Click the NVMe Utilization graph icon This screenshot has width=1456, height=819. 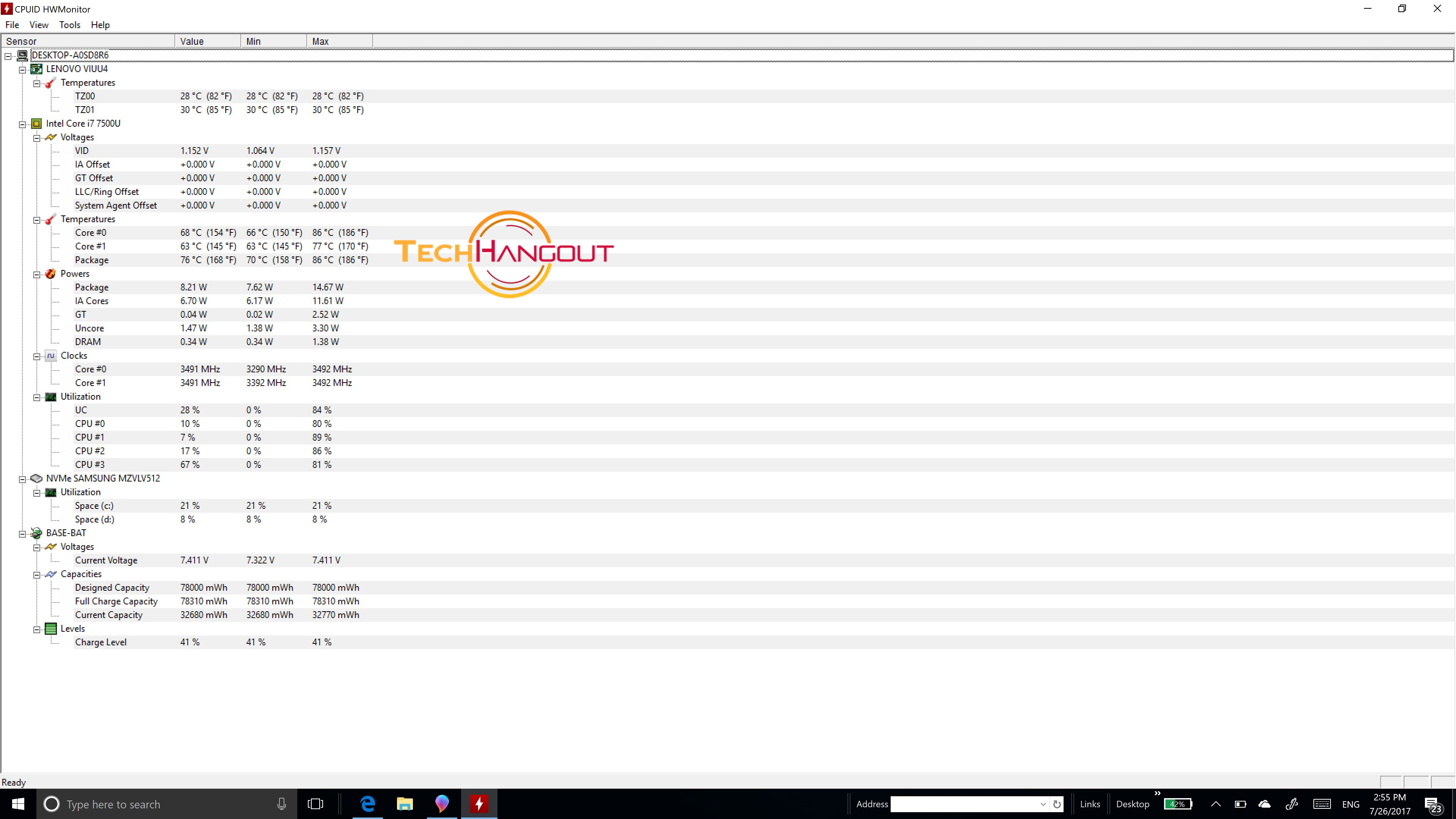coord(51,492)
